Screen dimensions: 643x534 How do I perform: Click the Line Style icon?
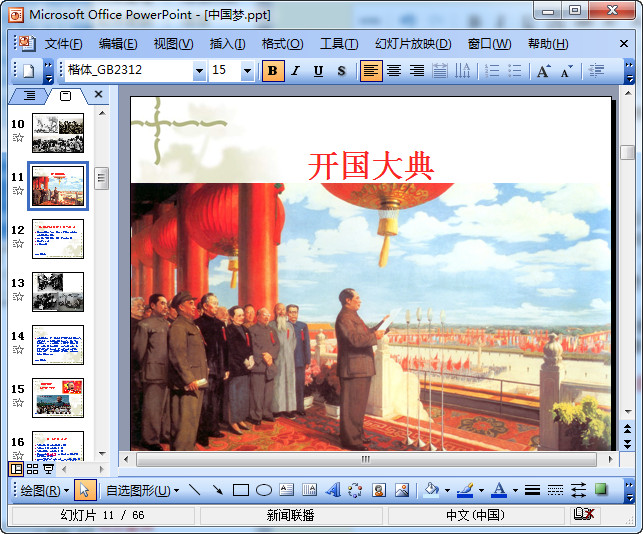pos(532,490)
